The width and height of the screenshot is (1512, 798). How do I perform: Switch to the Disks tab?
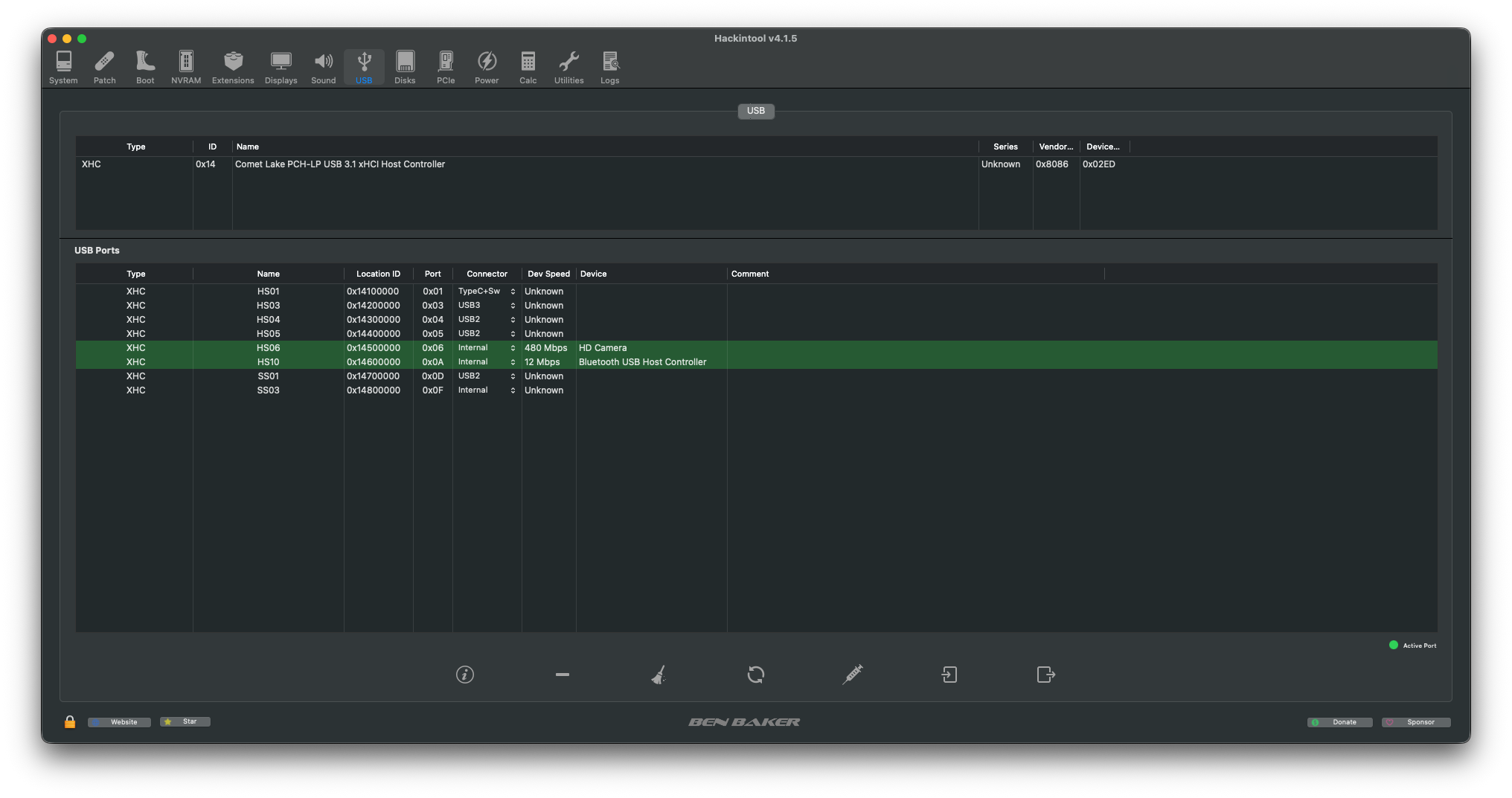[x=405, y=67]
